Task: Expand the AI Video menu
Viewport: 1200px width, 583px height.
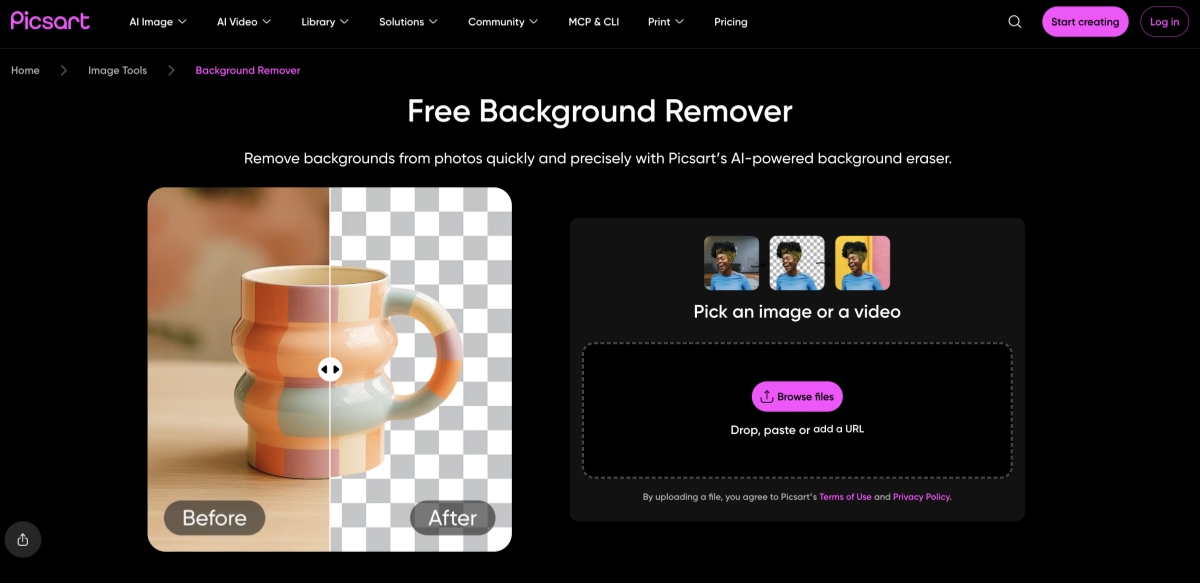Action: [244, 22]
